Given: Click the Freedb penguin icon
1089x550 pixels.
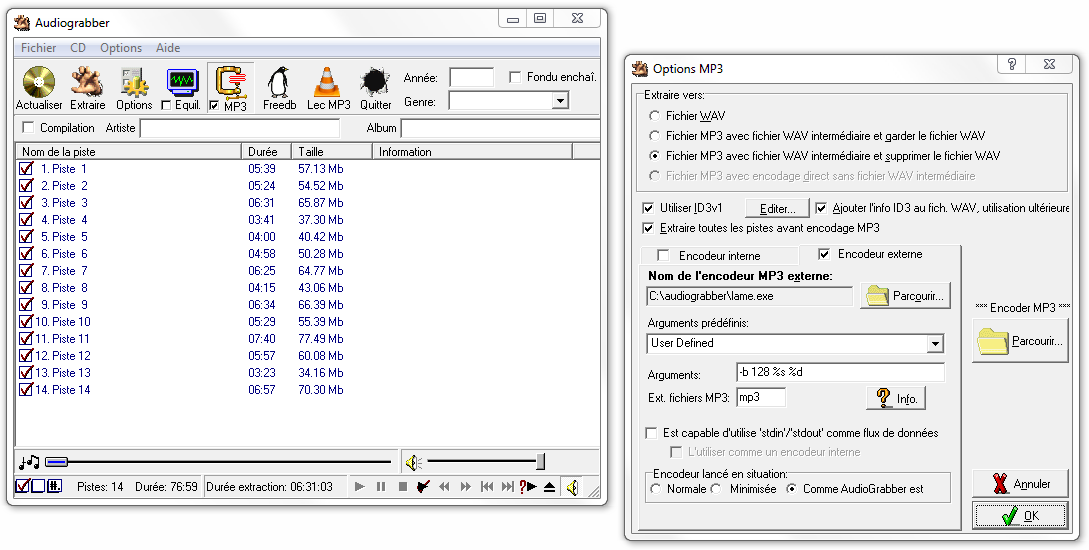Looking at the screenshot, I should click(x=279, y=82).
